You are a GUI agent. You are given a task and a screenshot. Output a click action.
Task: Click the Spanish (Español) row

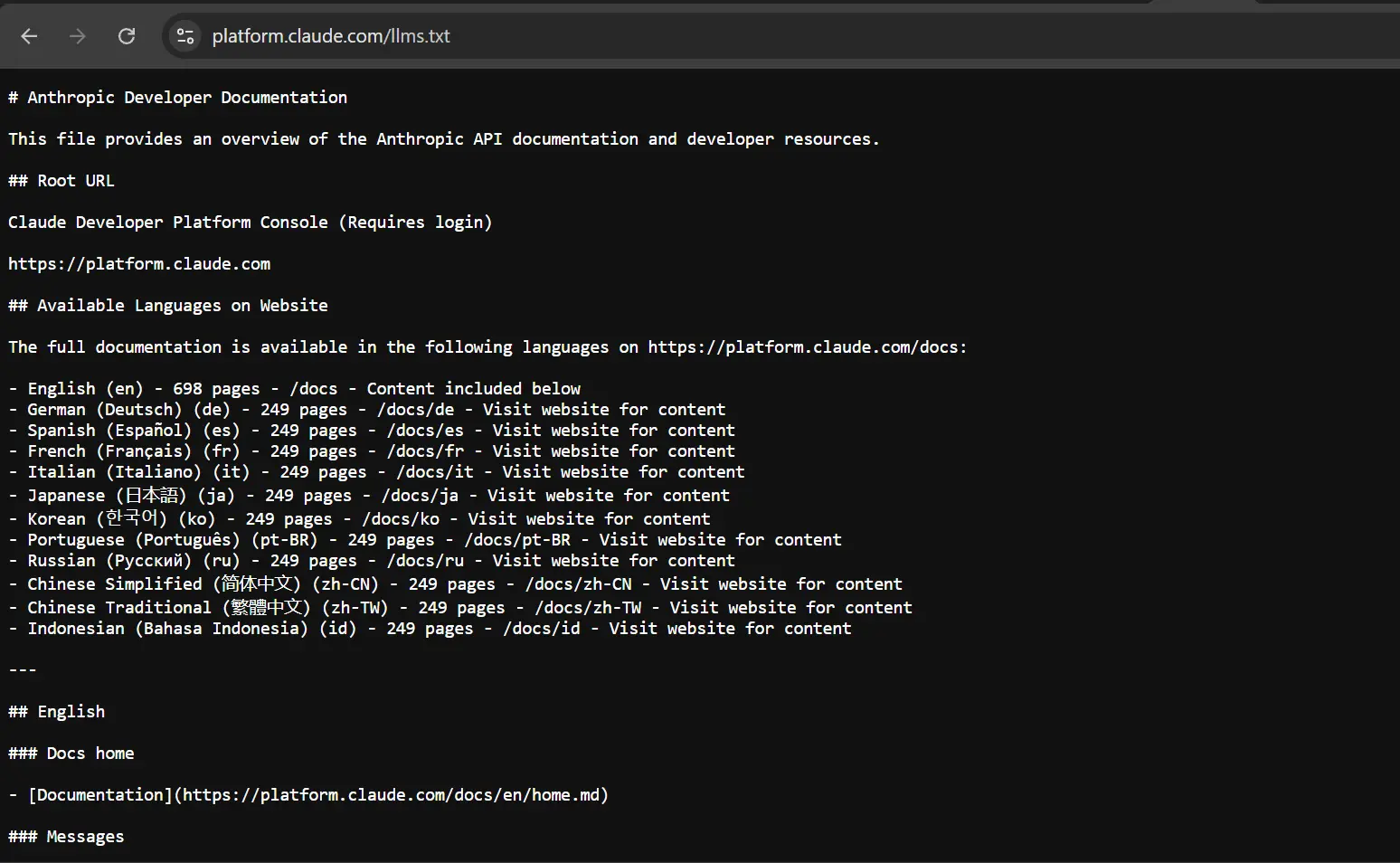coord(372,430)
